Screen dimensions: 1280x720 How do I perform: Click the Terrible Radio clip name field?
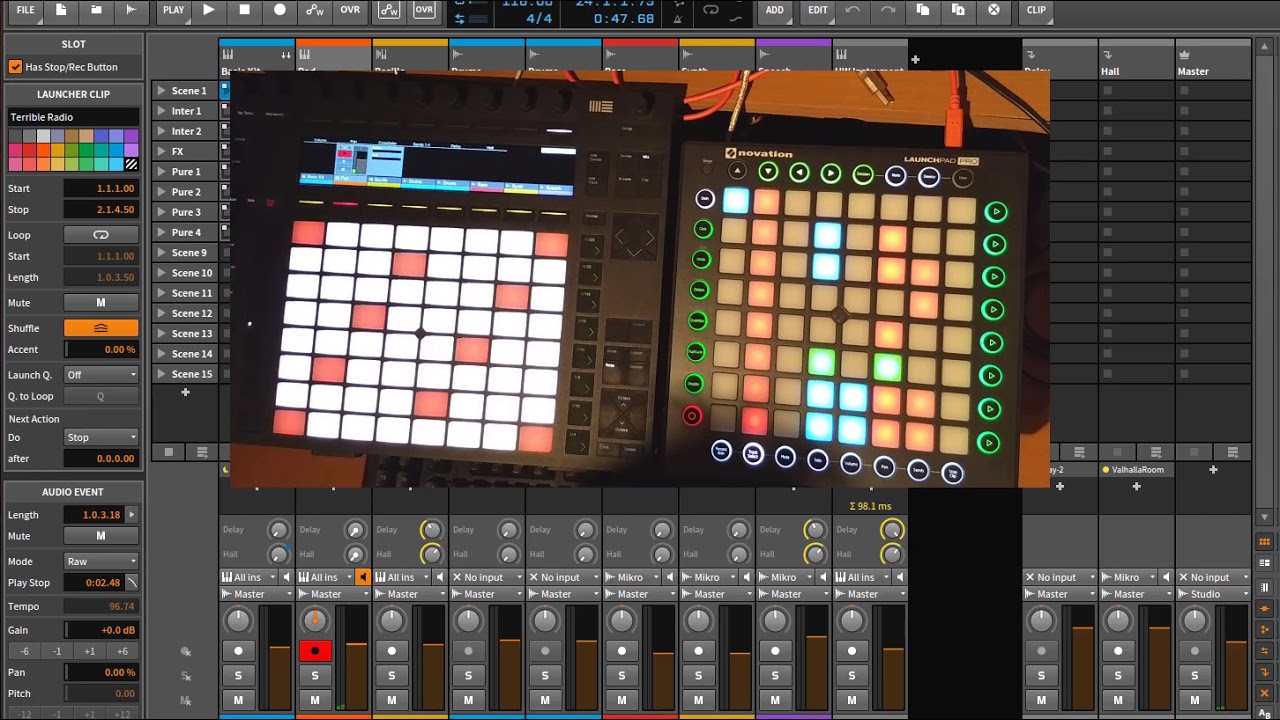[74, 117]
